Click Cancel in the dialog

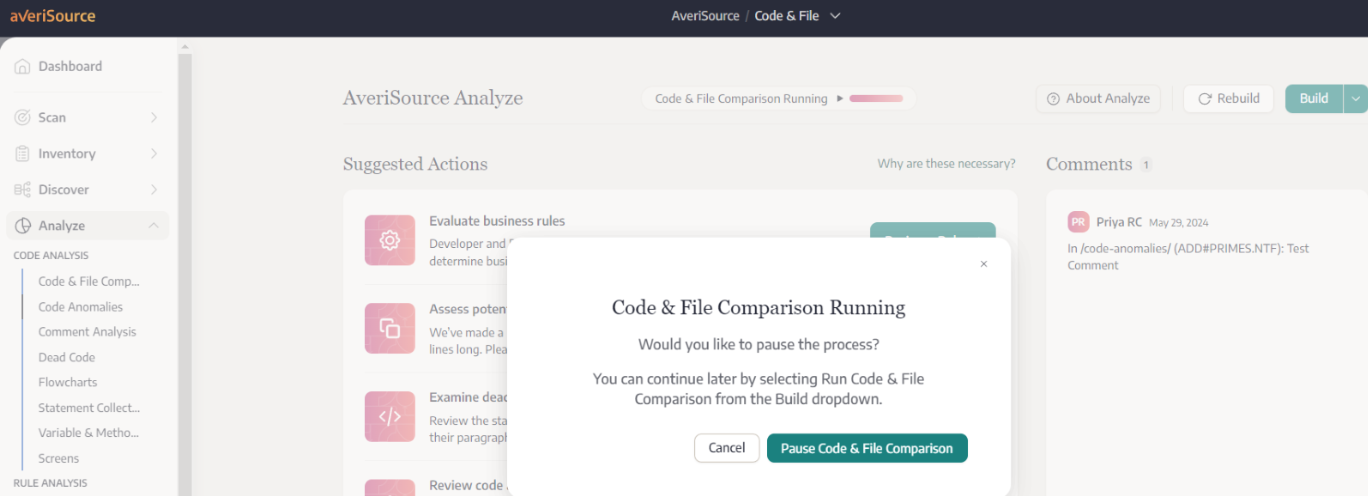[727, 448]
